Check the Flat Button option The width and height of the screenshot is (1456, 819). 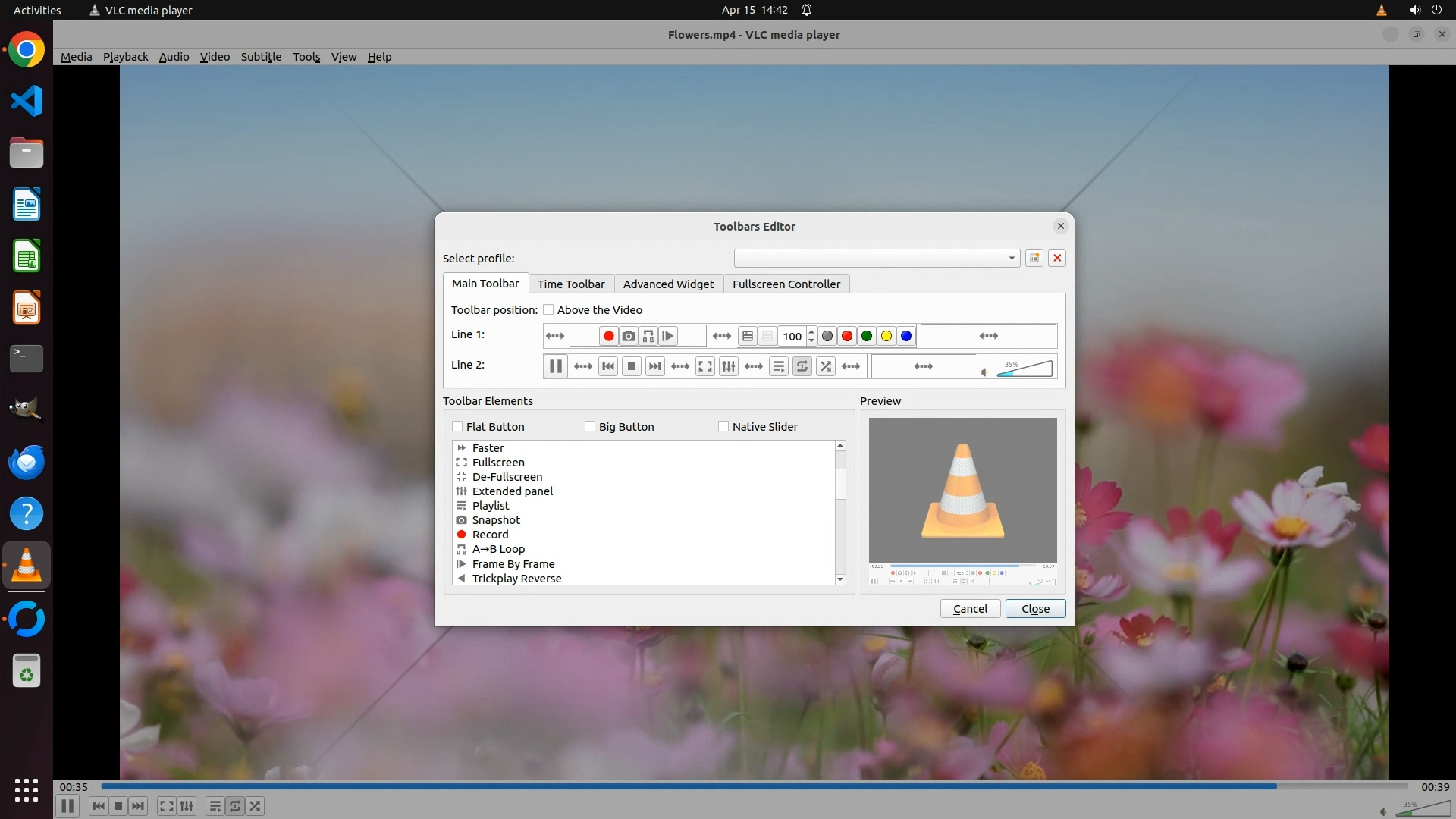coord(457,426)
